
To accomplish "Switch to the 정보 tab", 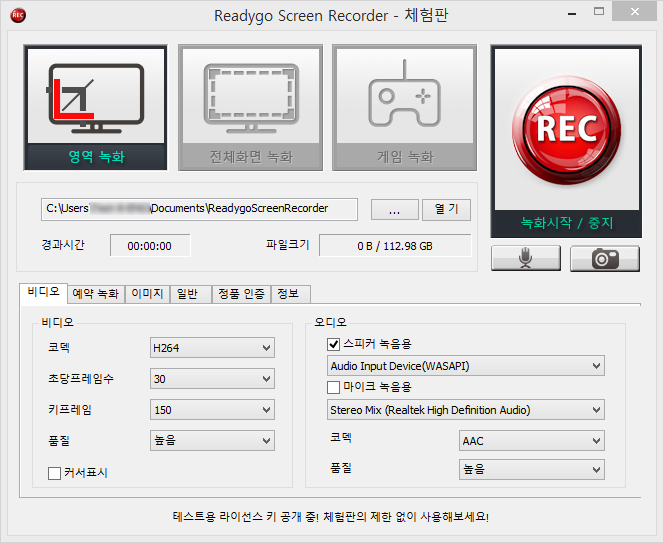I will [290, 294].
